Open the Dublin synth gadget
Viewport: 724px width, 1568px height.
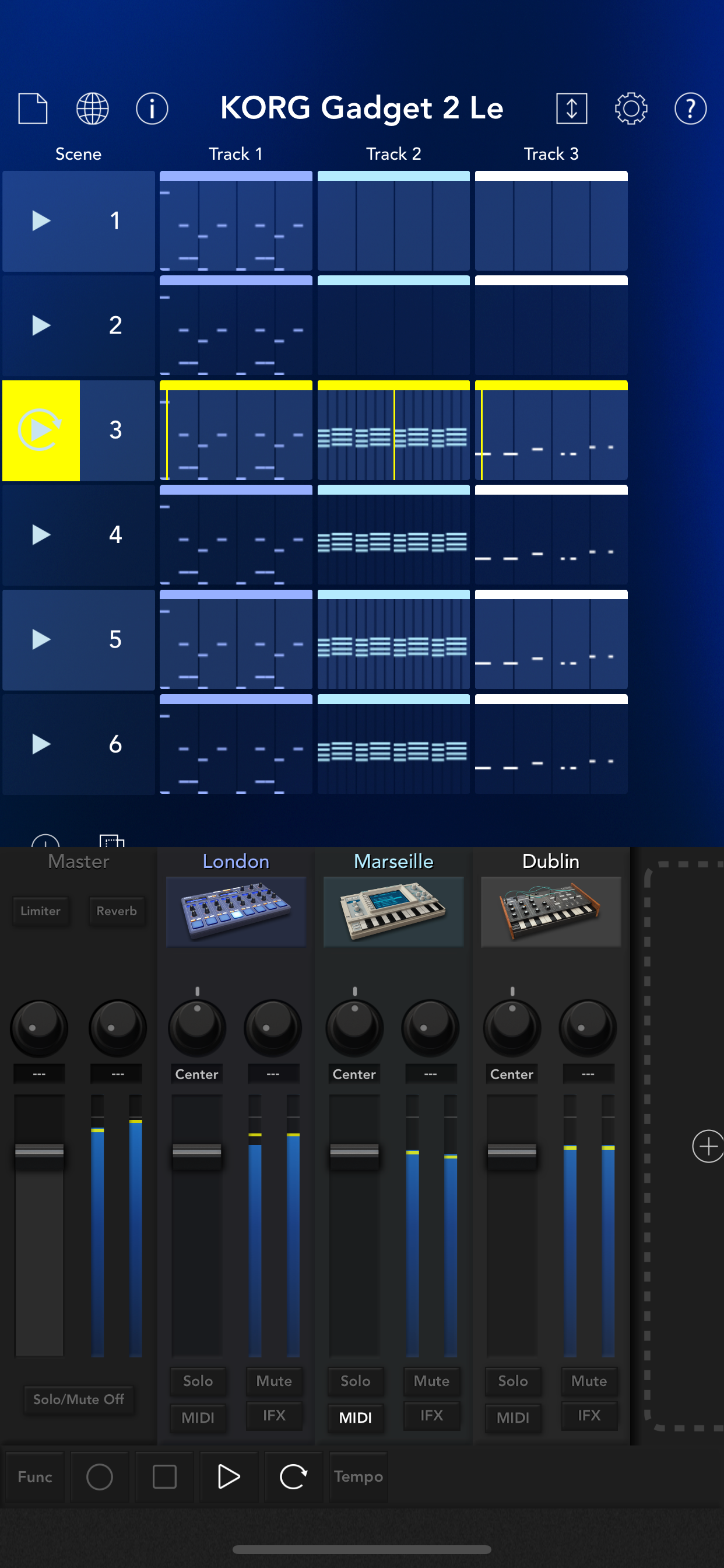point(551,911)
